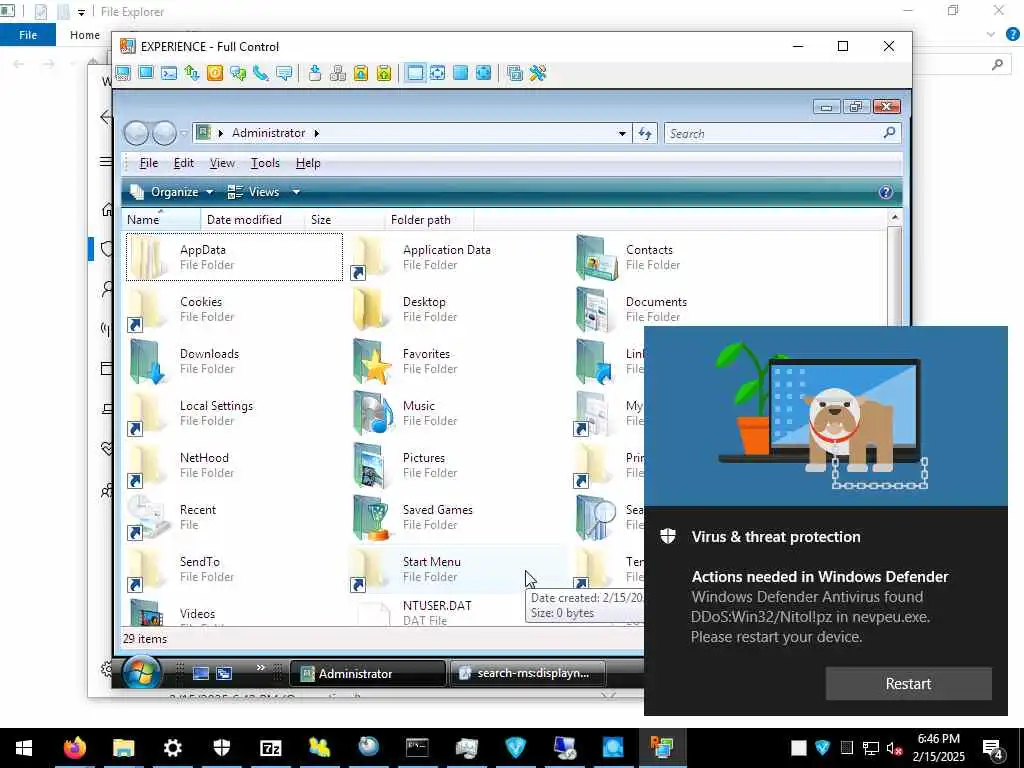Switch to search-ms:displayn... remote taskbar task
Viewport: 1024px width, 768px height.
click(527, 673)
